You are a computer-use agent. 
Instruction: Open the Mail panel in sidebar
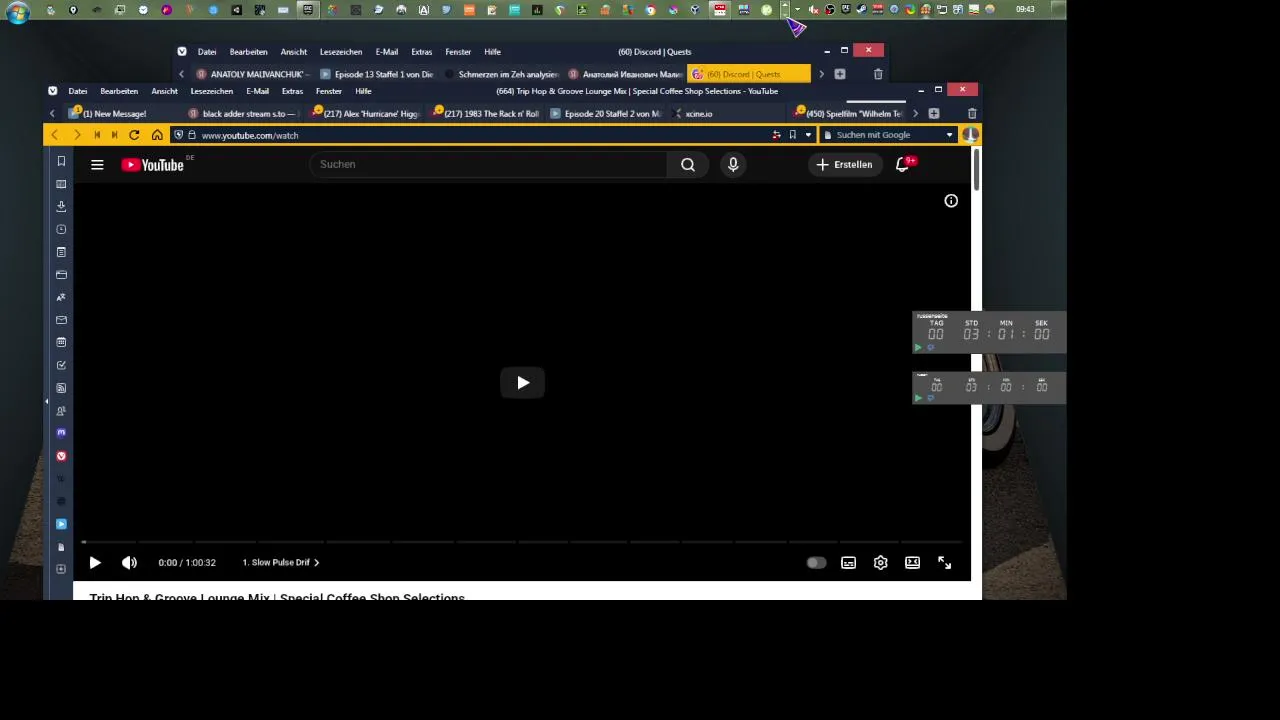[61, 320]
